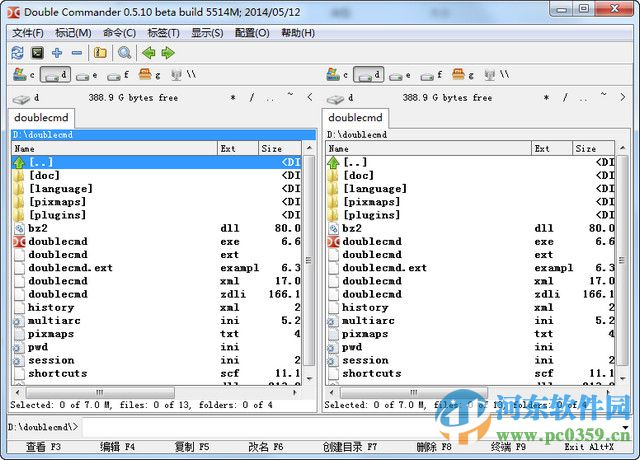Select drive c in left panel
The image size is (640, 460).
click(24, 75)
